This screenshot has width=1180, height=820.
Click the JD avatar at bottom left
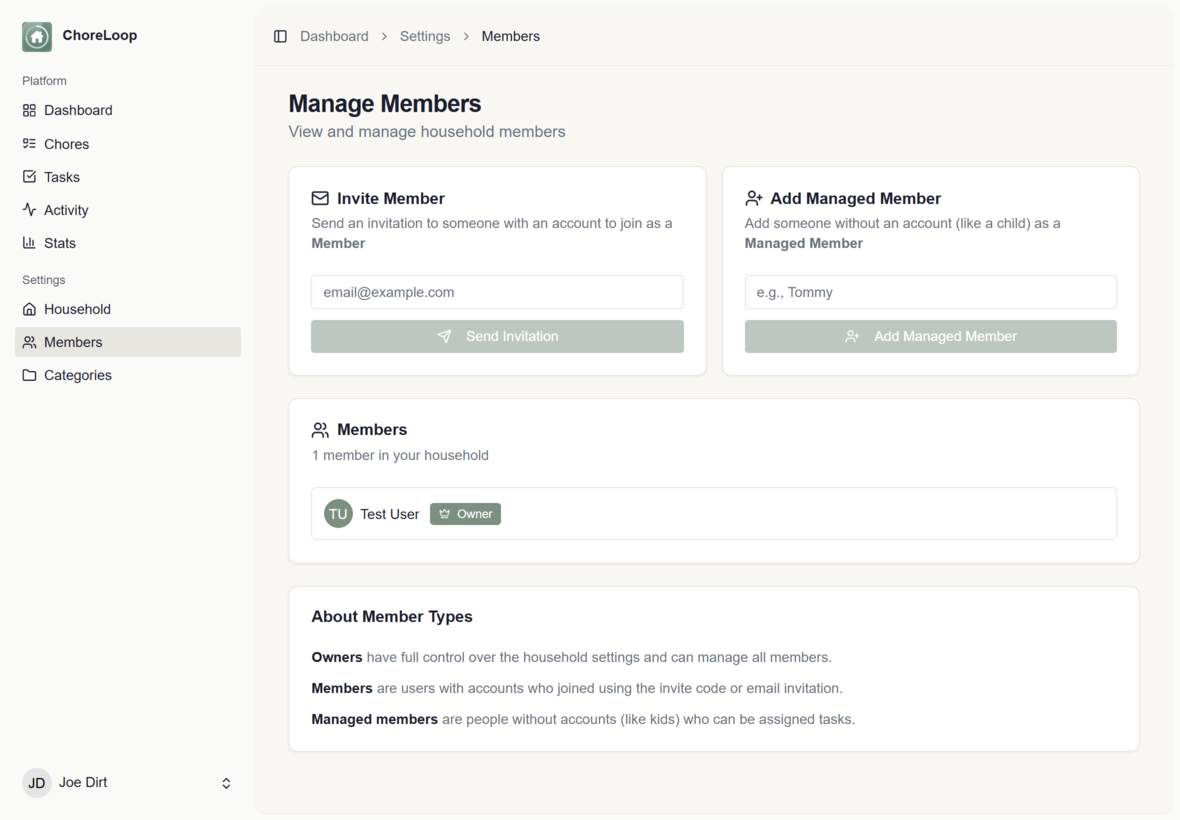click(36, 783)
